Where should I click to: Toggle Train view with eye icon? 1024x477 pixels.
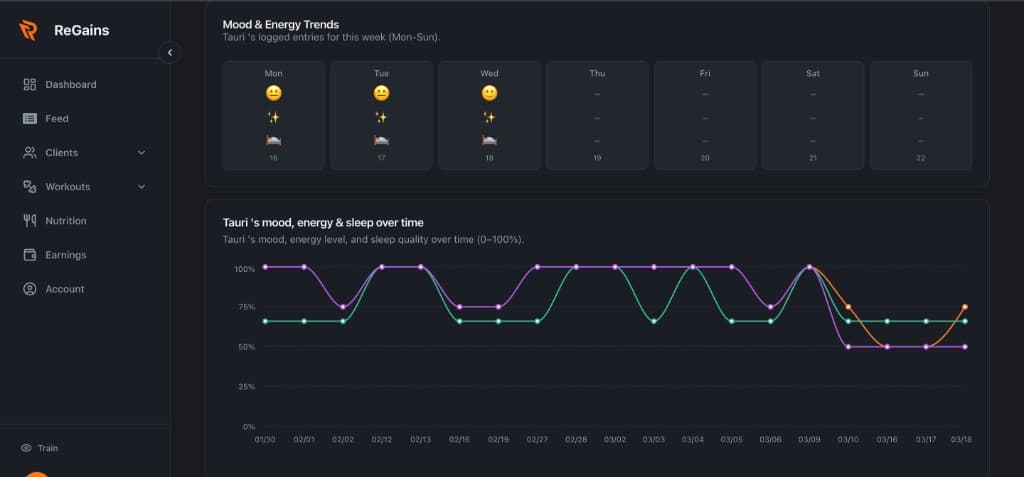click(27, 448)
